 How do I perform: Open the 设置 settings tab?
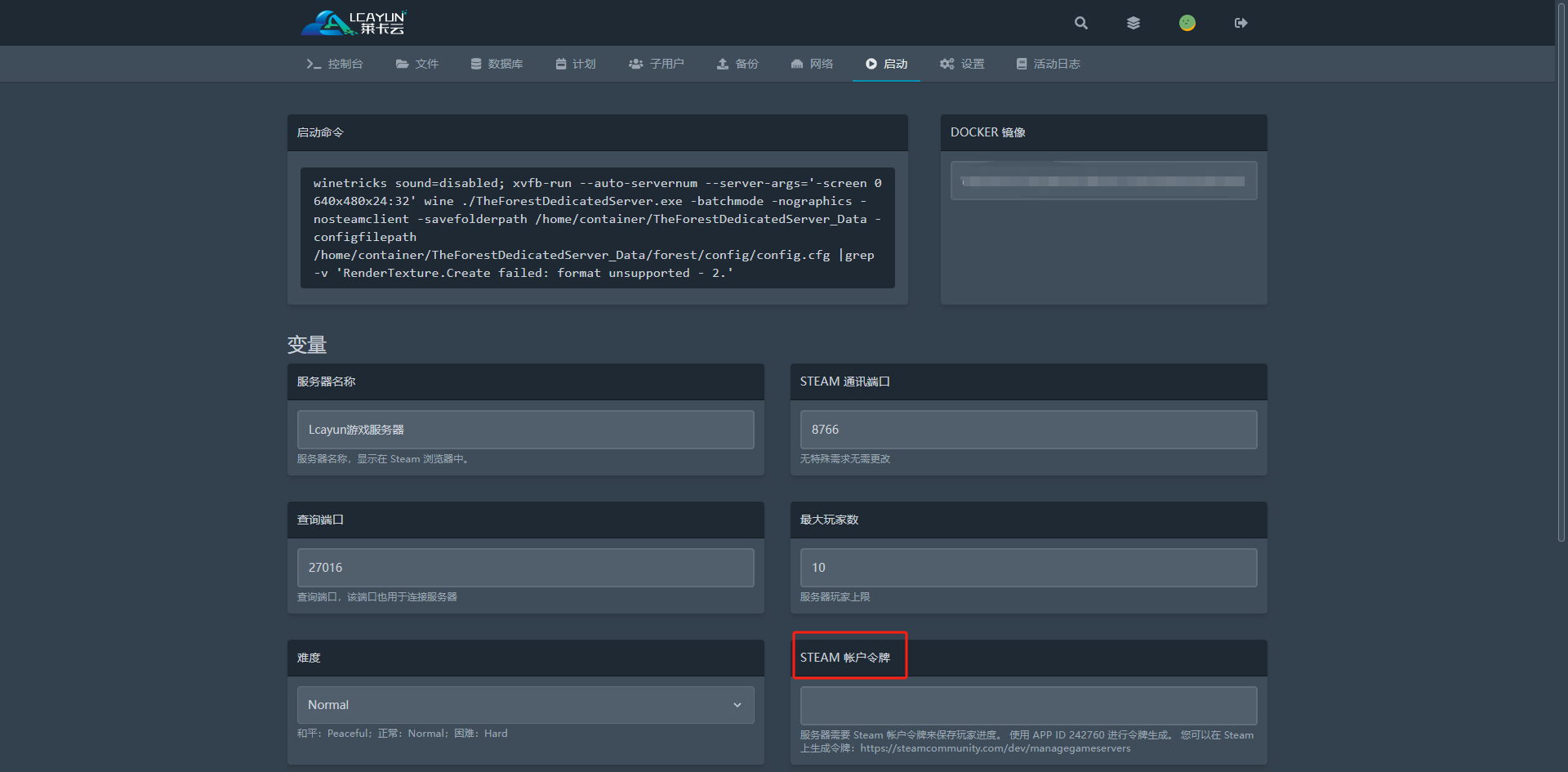point(962,64)
